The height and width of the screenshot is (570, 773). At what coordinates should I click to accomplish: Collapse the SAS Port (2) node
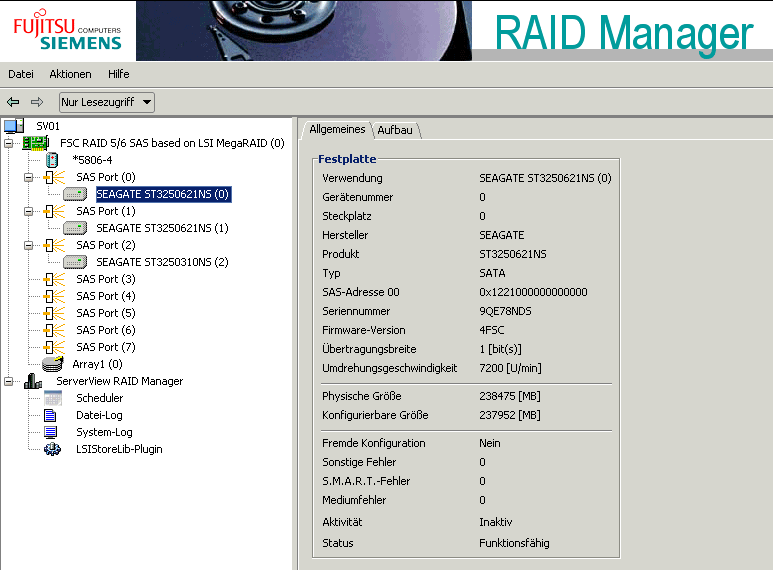pos(29,245)
